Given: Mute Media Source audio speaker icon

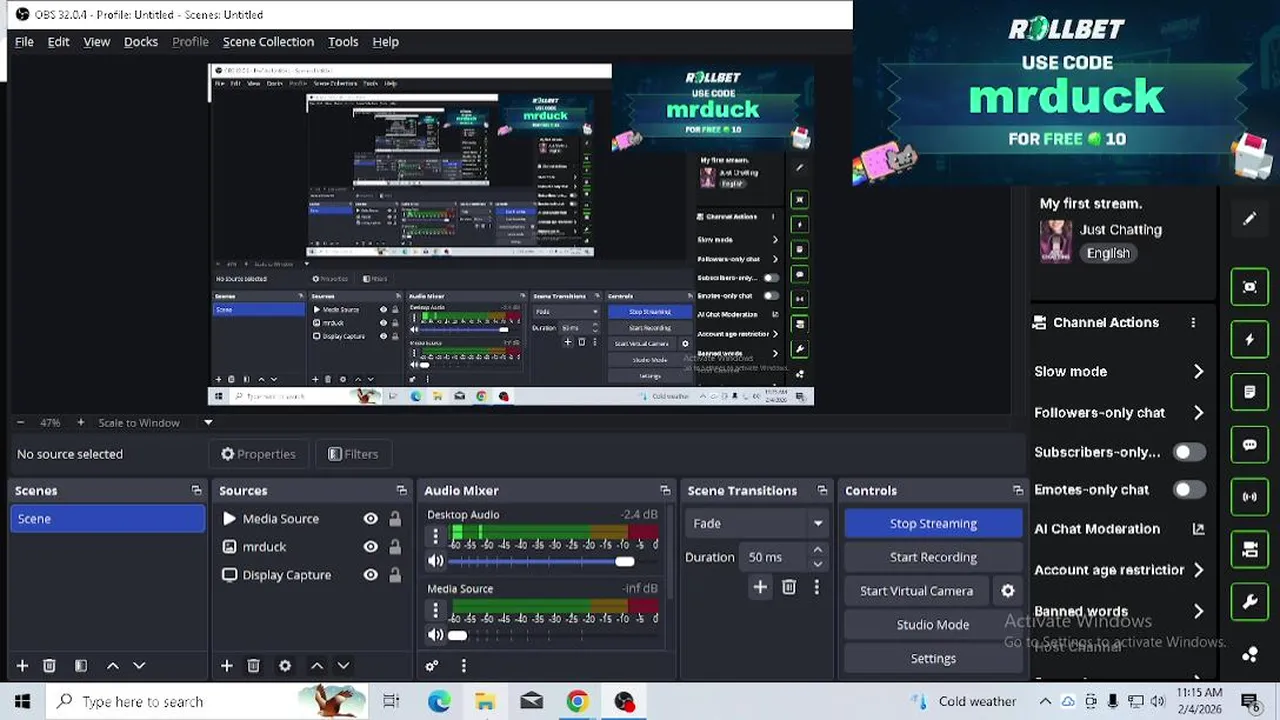Looking at the screenshot, I should click(x=435, y=635).
